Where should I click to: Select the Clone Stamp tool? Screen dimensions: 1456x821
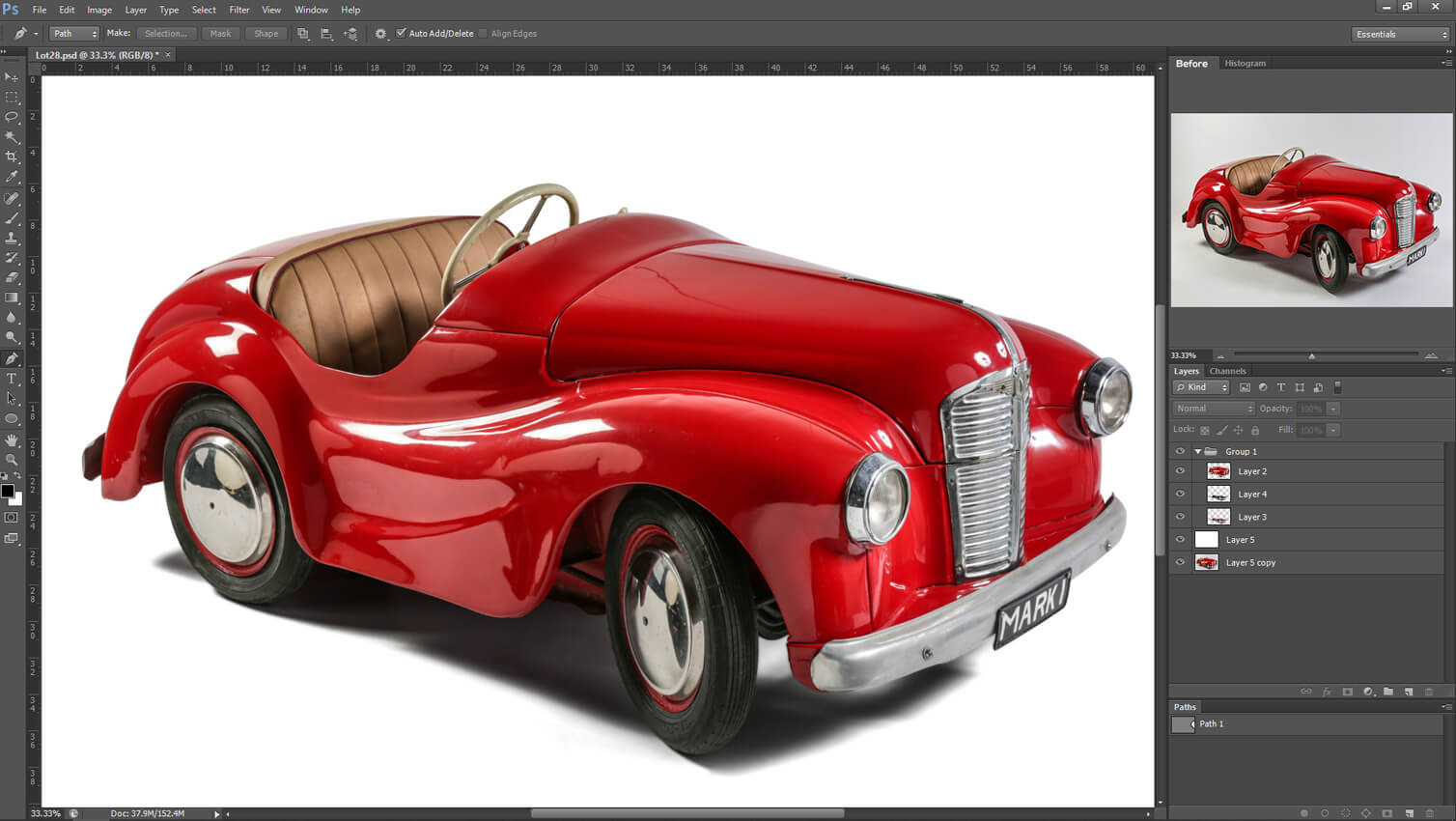tap(12, 238)
